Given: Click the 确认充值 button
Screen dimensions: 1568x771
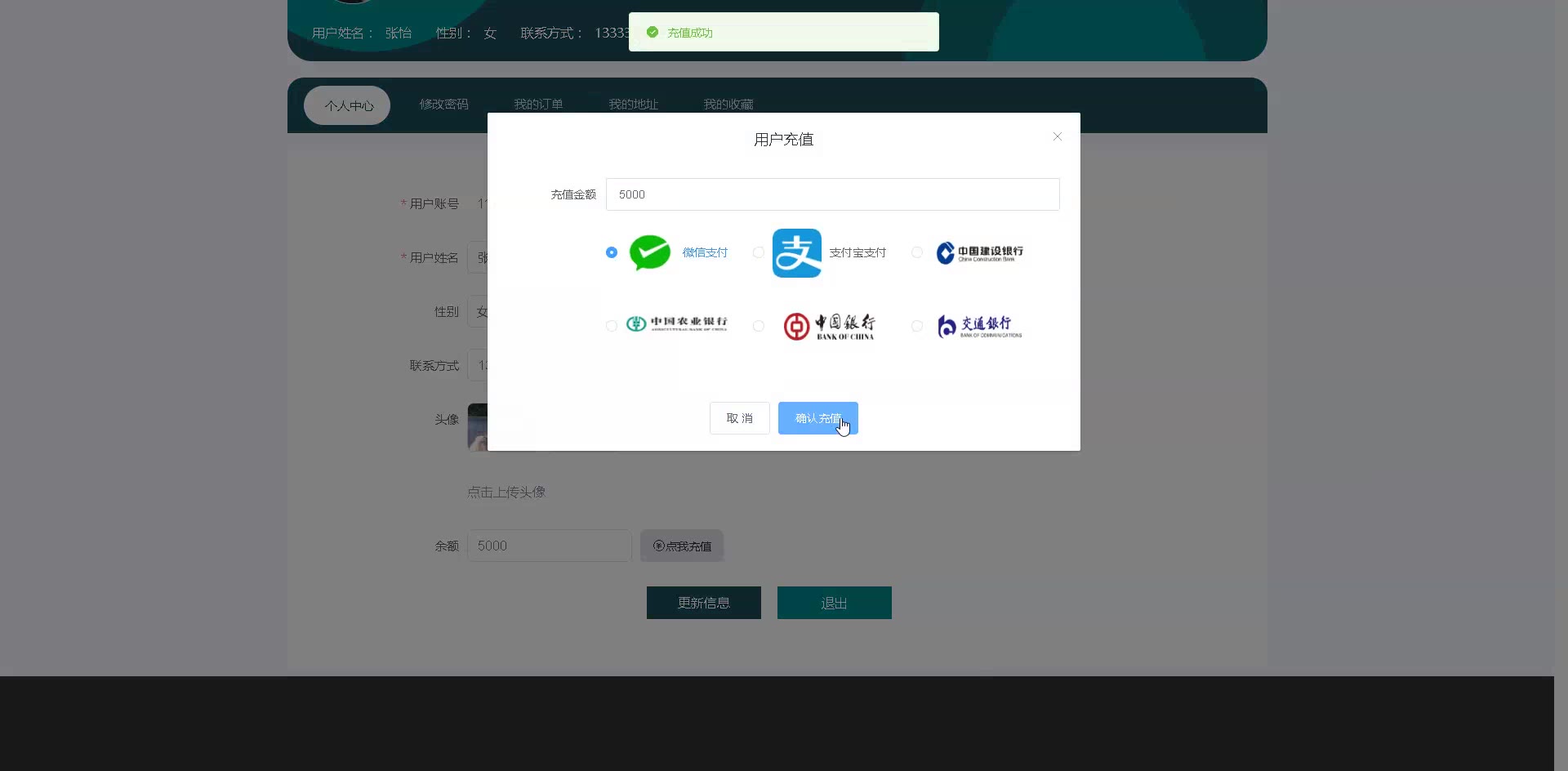Looking at the screenshot, I should (818, 418).
